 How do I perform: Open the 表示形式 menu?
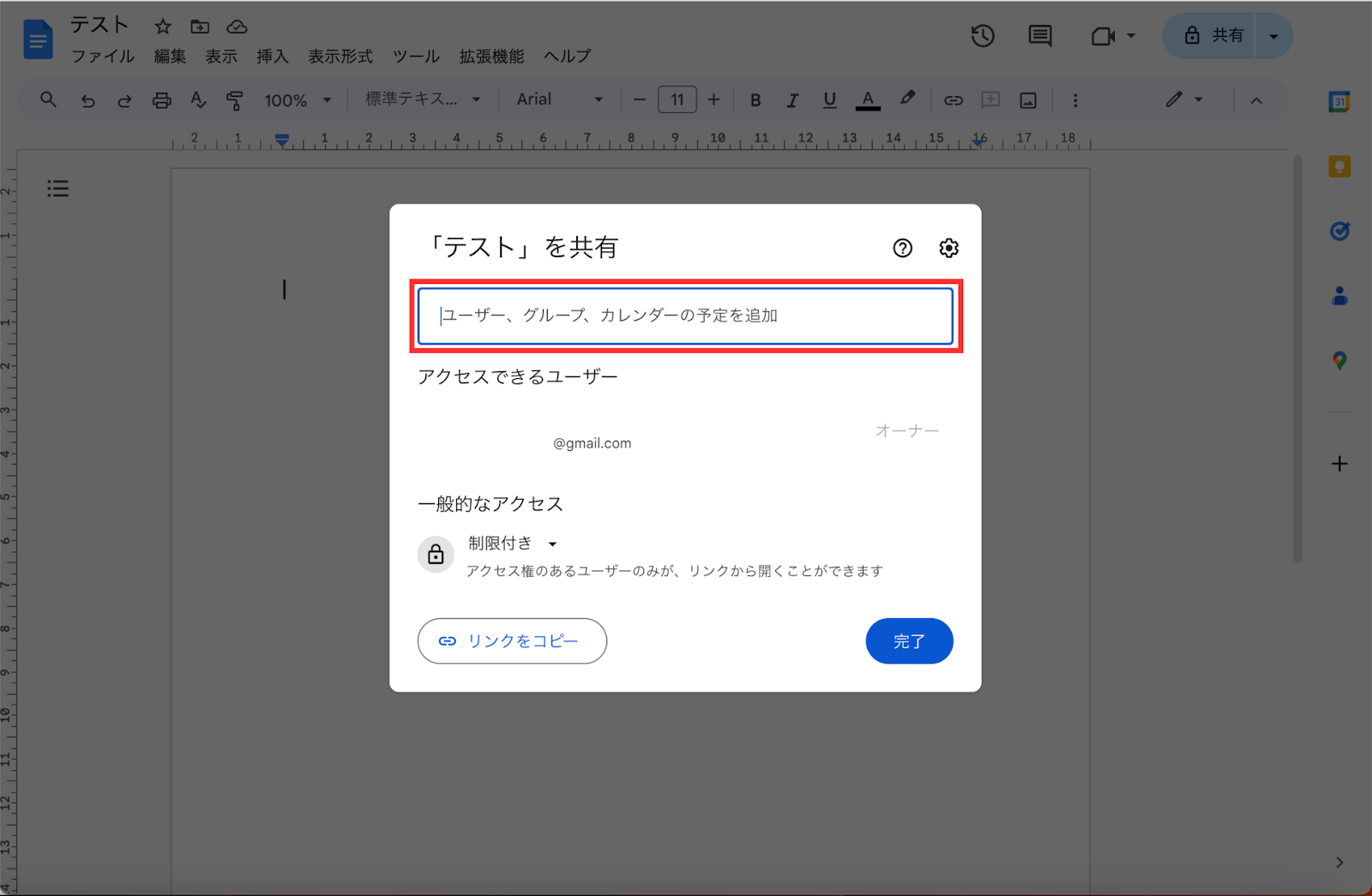[340, 57]
